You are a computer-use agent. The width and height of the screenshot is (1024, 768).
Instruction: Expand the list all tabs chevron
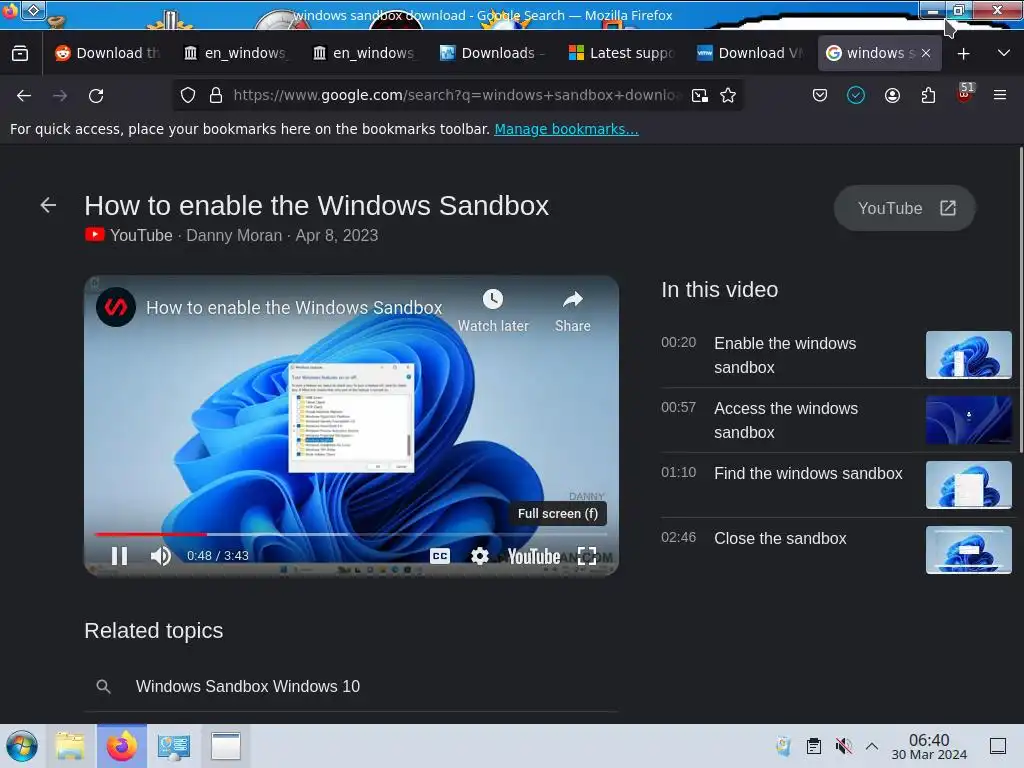1004,54
